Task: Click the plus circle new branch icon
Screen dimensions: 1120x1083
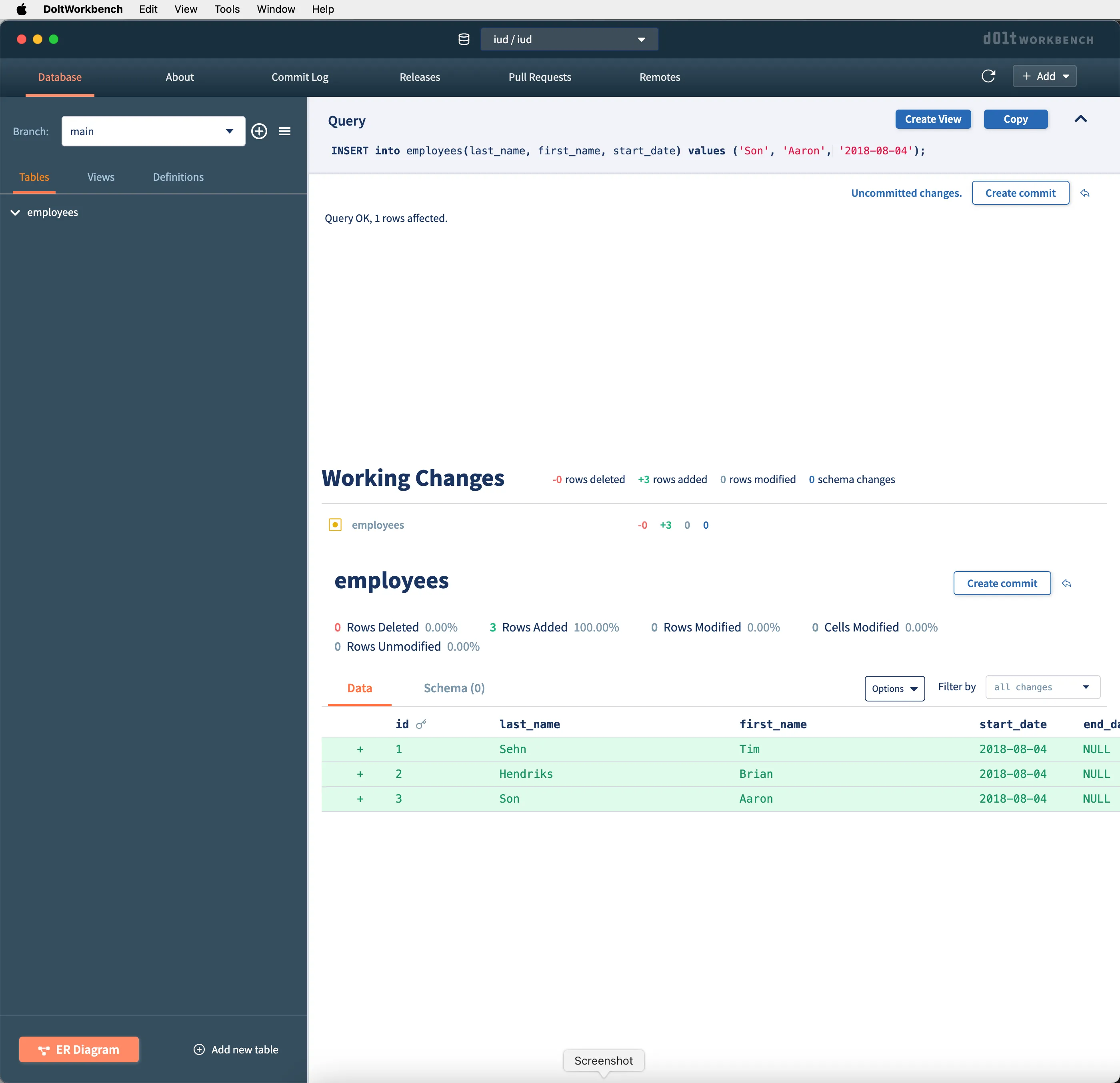Action: tap(260, 132)
